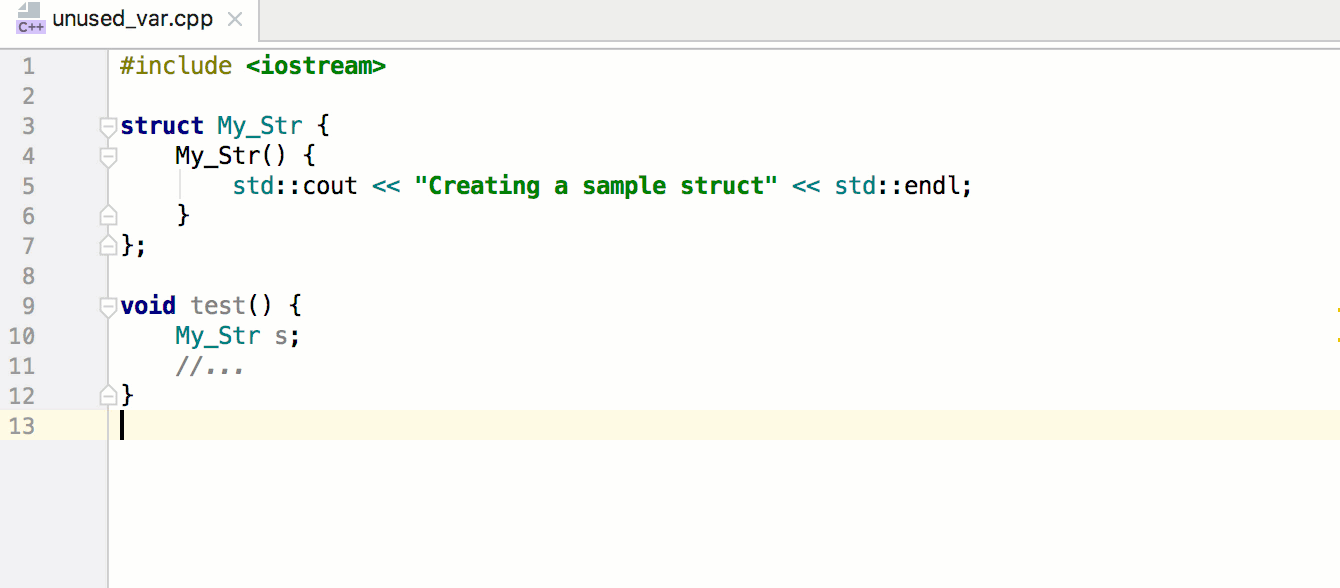Viewport: 1340px width, 588px height.
Task: Collapse the void test() fold marker
Action: point(109,307)
